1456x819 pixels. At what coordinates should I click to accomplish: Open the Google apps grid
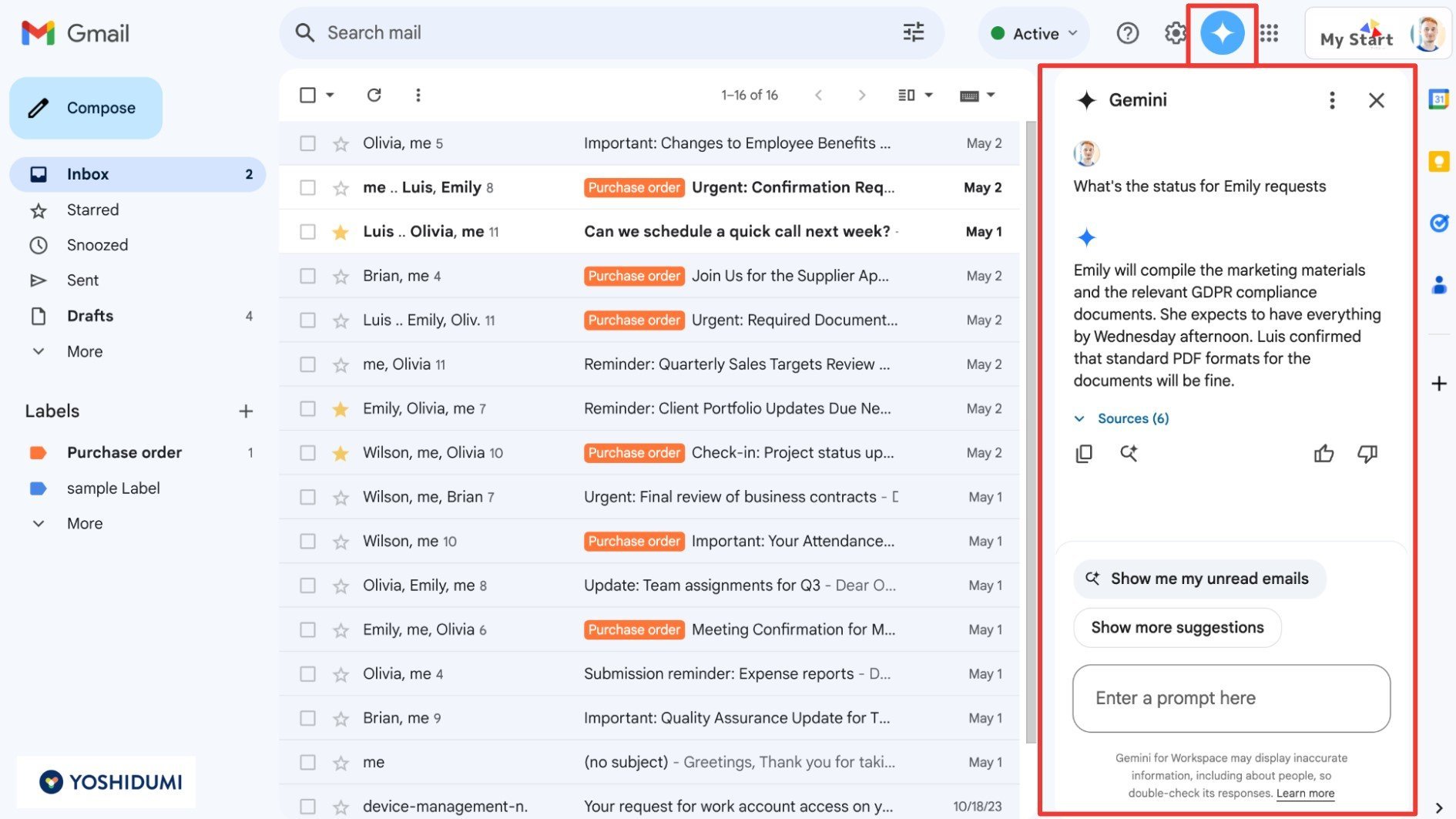pos(1269,33)
